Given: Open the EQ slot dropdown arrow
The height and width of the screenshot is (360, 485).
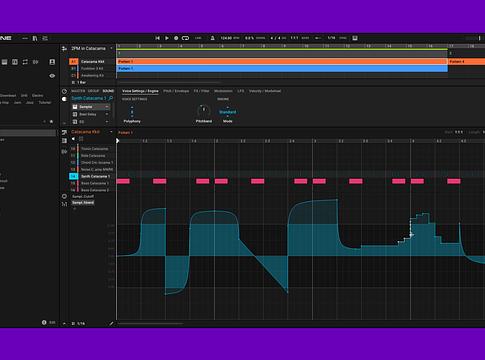Looking at the screenshot, I should pos(107,122).
